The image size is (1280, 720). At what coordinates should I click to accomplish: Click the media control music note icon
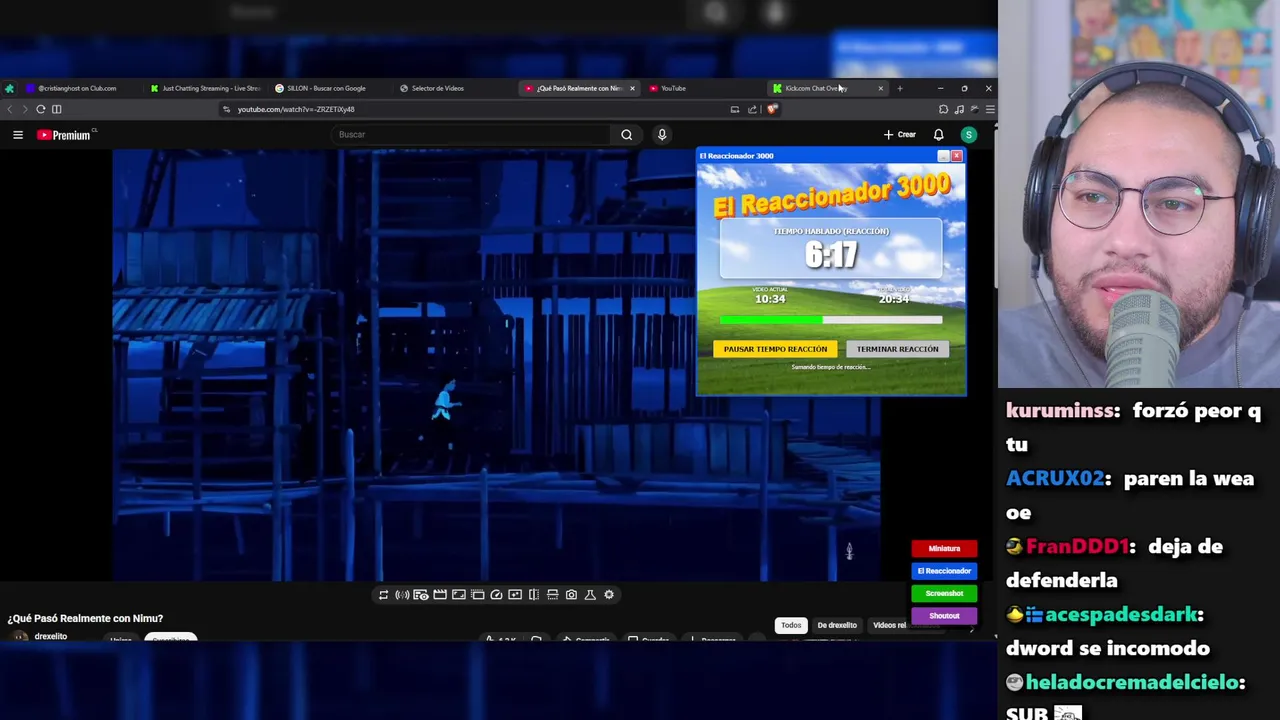click(x=959, y=109)
